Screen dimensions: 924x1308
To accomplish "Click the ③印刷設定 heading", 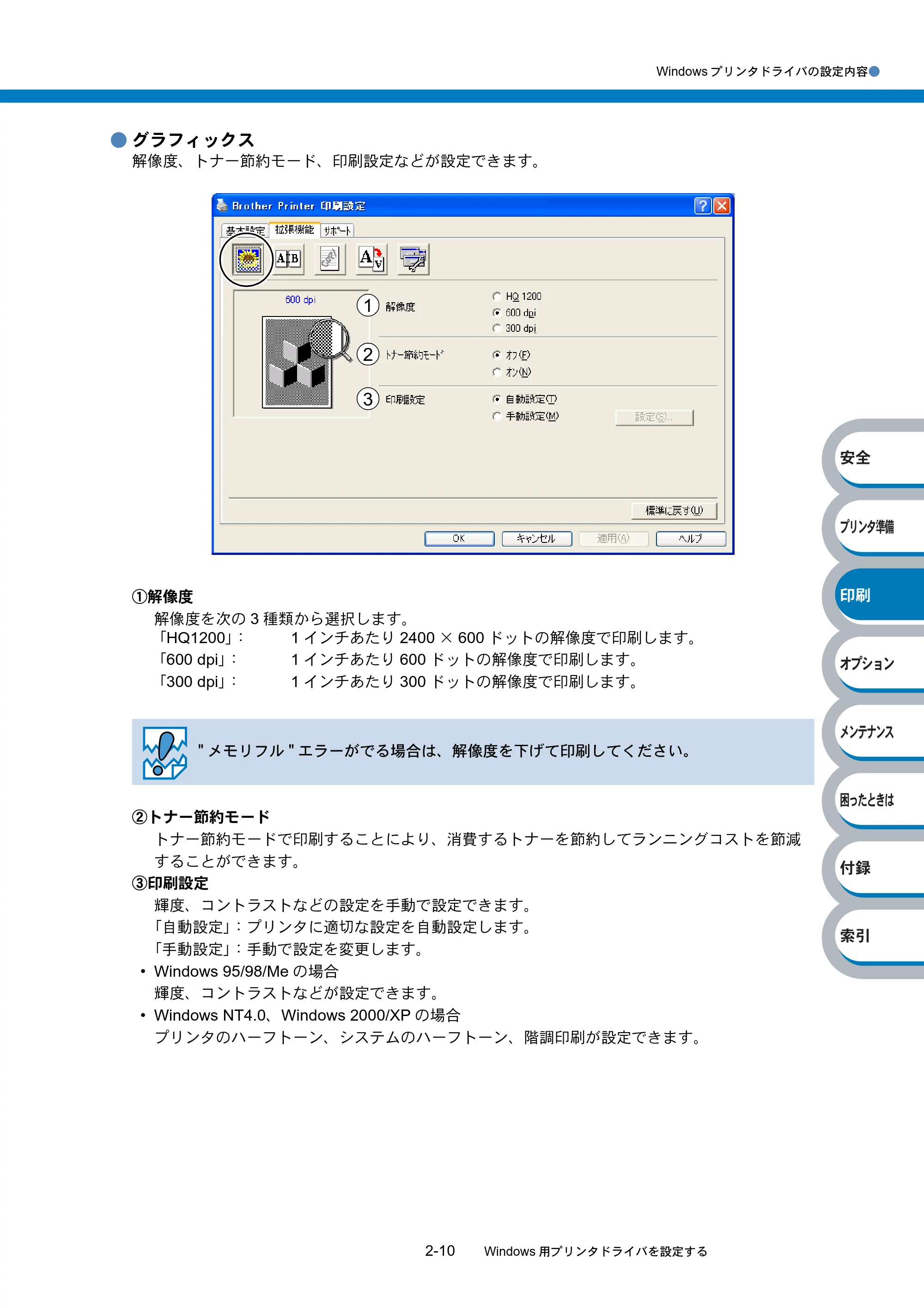I will [x=170, y=883].
